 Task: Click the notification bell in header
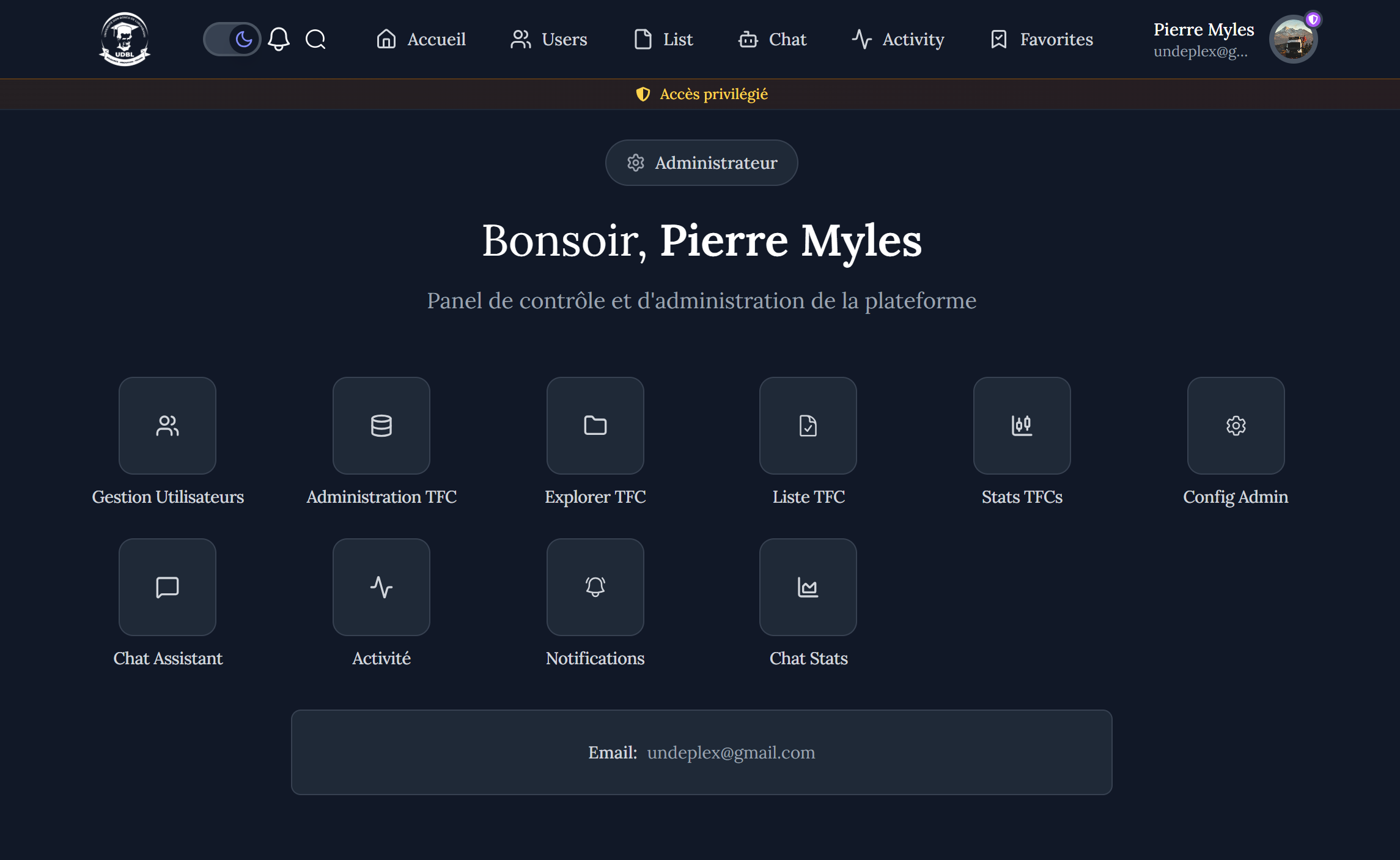(279, 39)
